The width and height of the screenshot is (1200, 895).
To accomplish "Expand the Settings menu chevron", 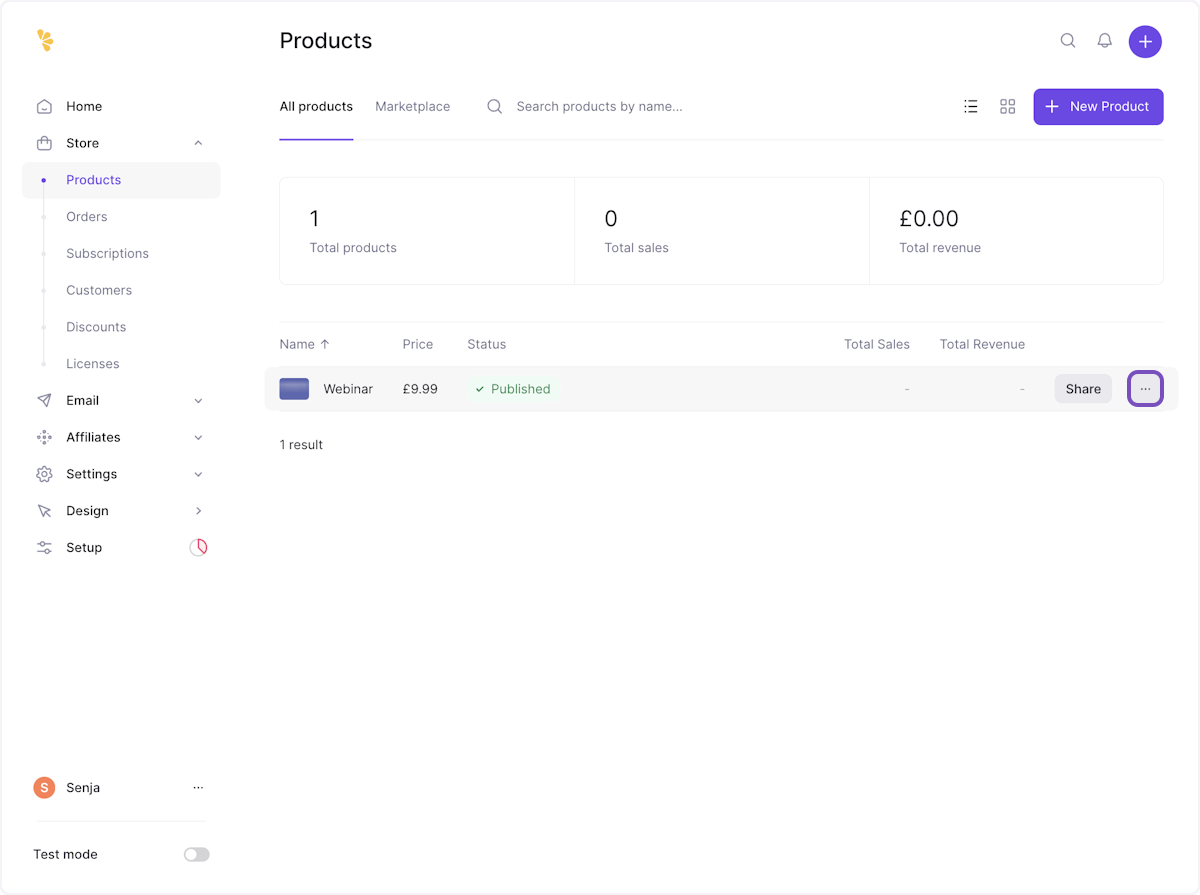I will pos(197,474).
